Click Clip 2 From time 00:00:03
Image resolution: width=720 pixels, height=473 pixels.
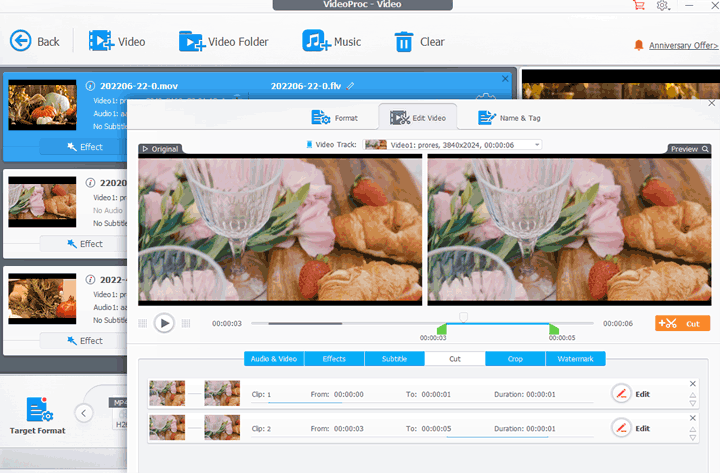click(x=349, y=428)
